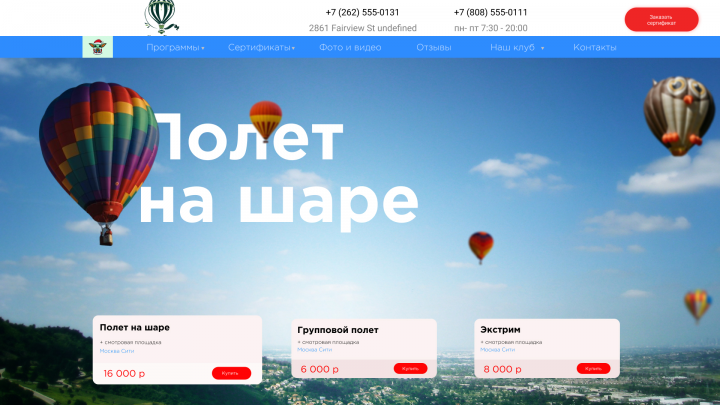This screenshot has height=405, width=720.
Task: Go to Фото и видео page
Action: [350, 47]
